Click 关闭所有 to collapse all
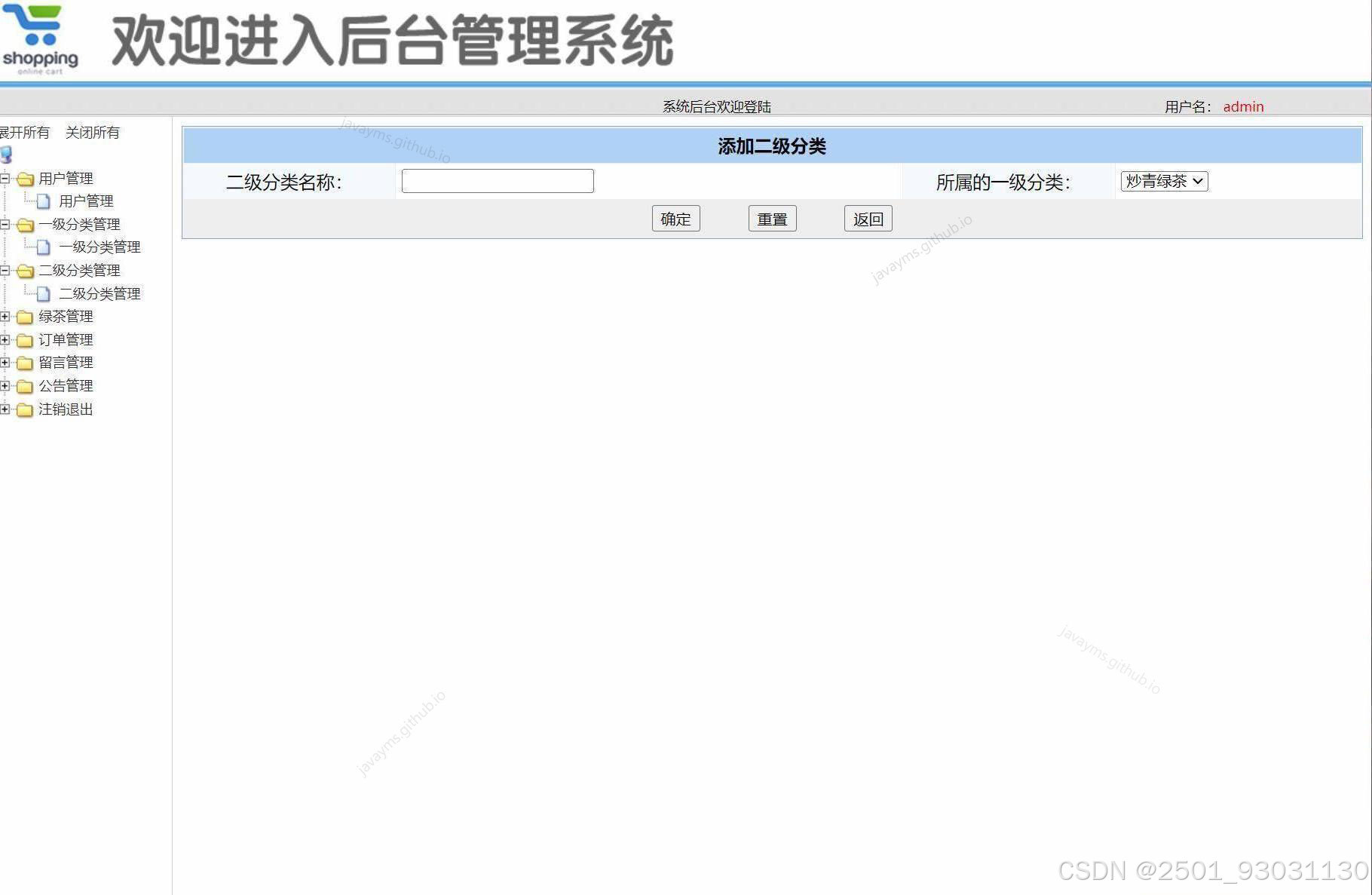 (93, 133)
